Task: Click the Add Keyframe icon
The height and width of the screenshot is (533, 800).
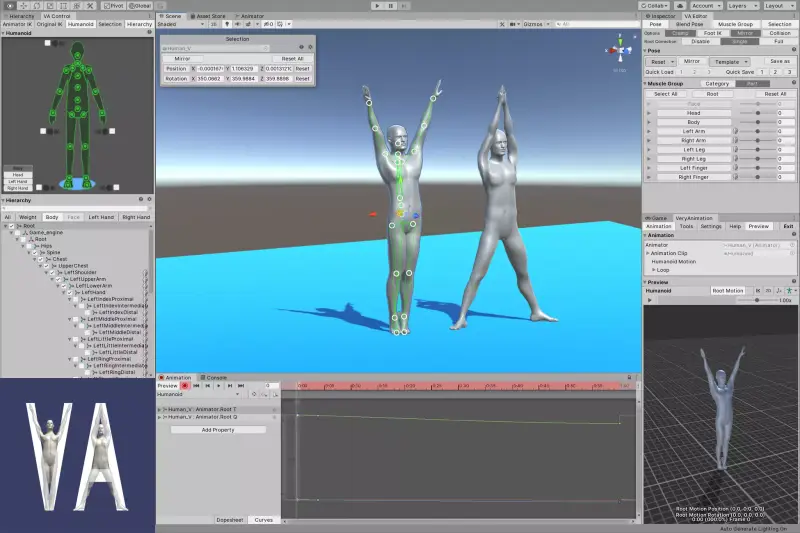Action: coord(264,394)
